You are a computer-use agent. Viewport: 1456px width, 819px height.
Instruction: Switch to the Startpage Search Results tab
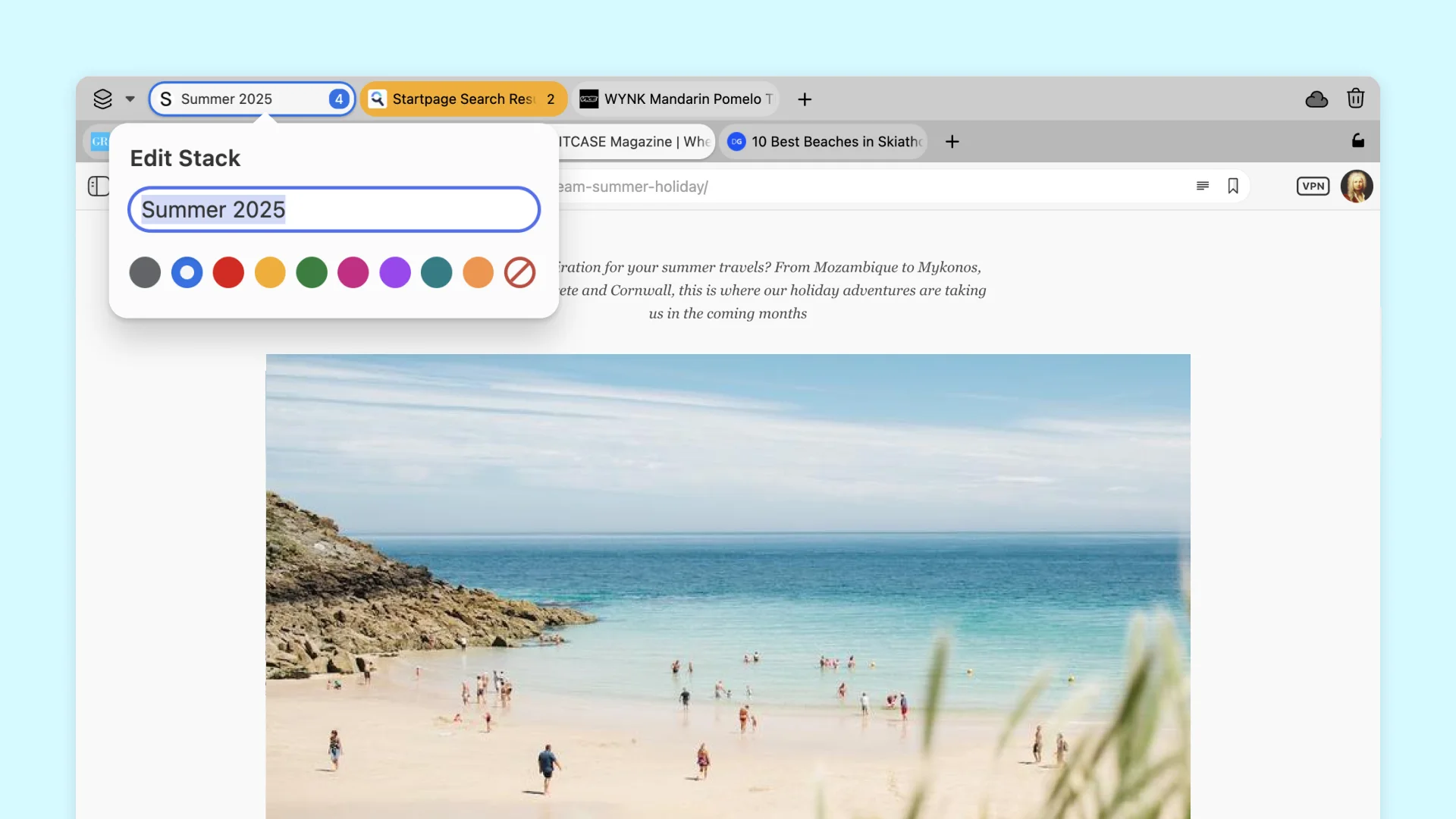[x=463, y=99]
